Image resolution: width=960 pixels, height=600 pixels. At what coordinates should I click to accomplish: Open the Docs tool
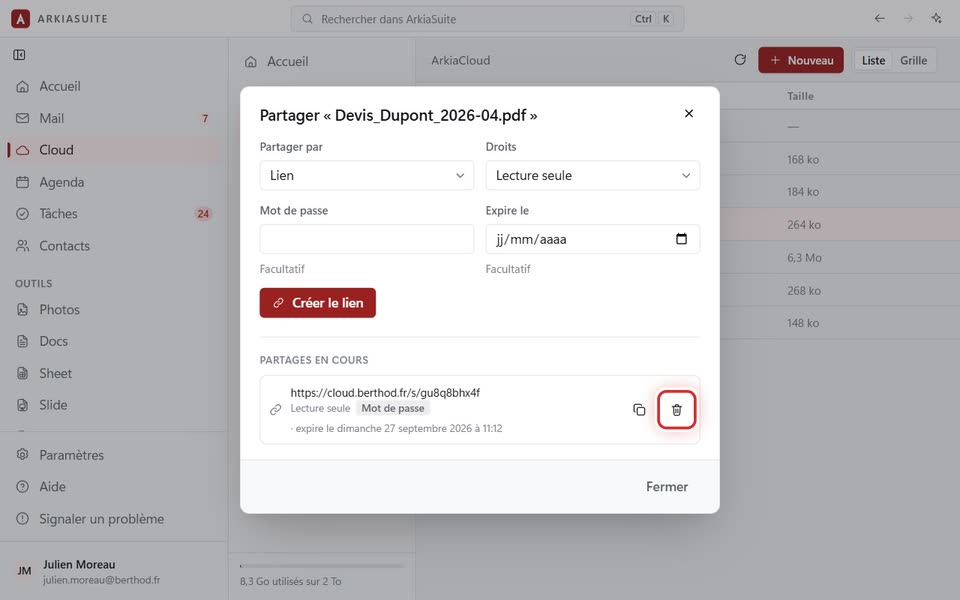114,341
